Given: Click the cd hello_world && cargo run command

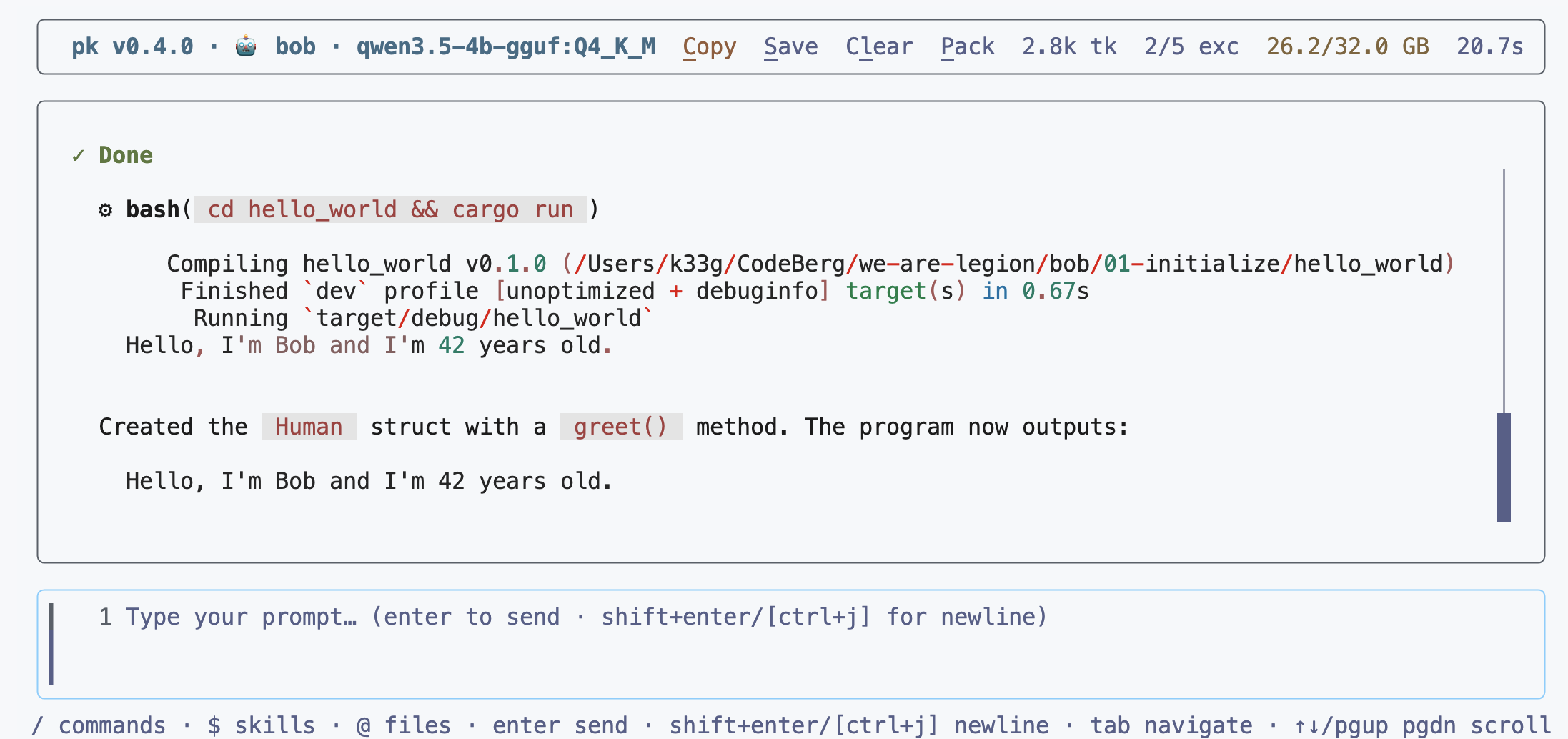Looking at the screenshot, I should pos(390,209).
